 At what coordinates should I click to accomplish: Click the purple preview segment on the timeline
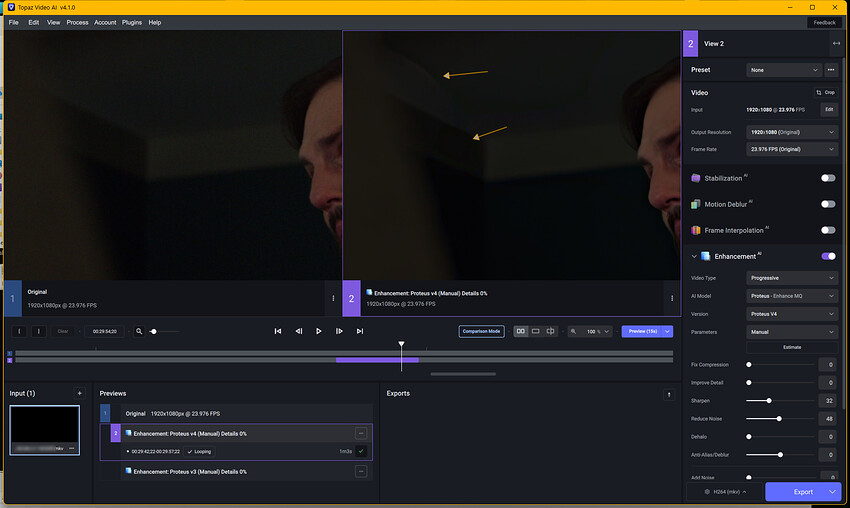pyautogui.click(x=377, y=360)
